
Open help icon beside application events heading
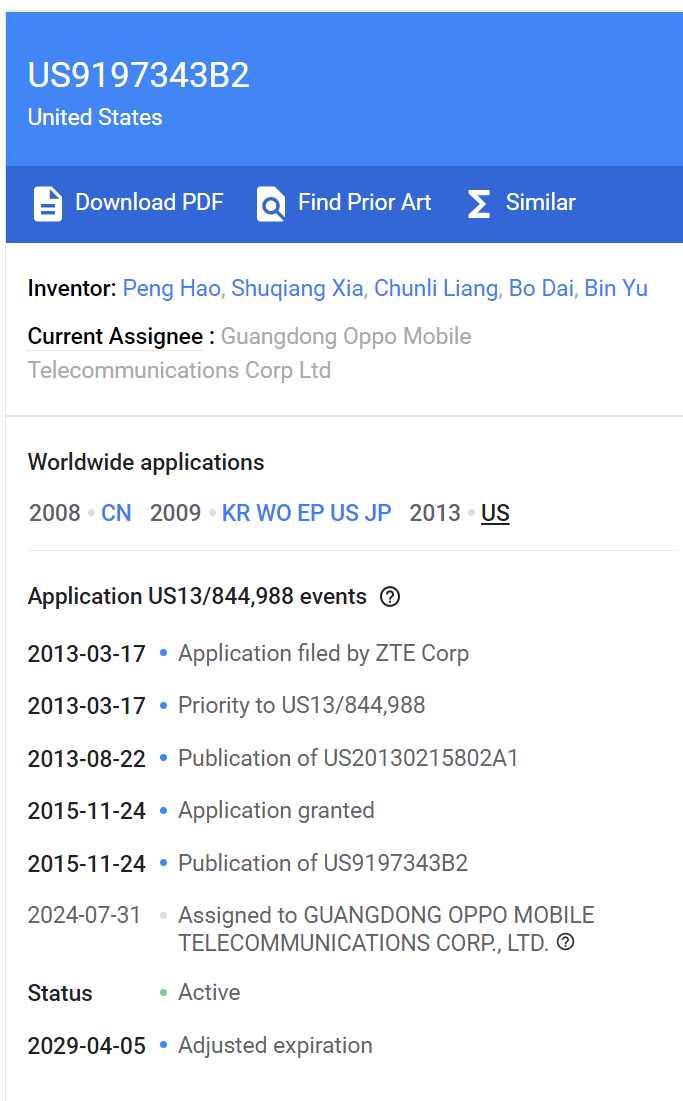(390, 597)
